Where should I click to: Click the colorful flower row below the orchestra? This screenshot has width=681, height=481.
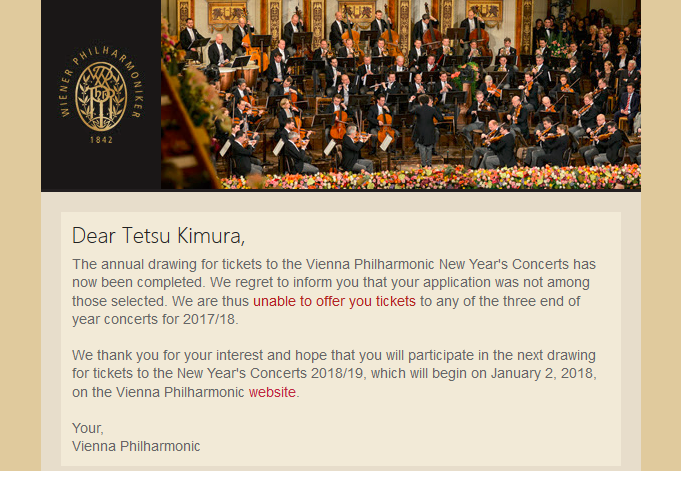coord(430,177)
